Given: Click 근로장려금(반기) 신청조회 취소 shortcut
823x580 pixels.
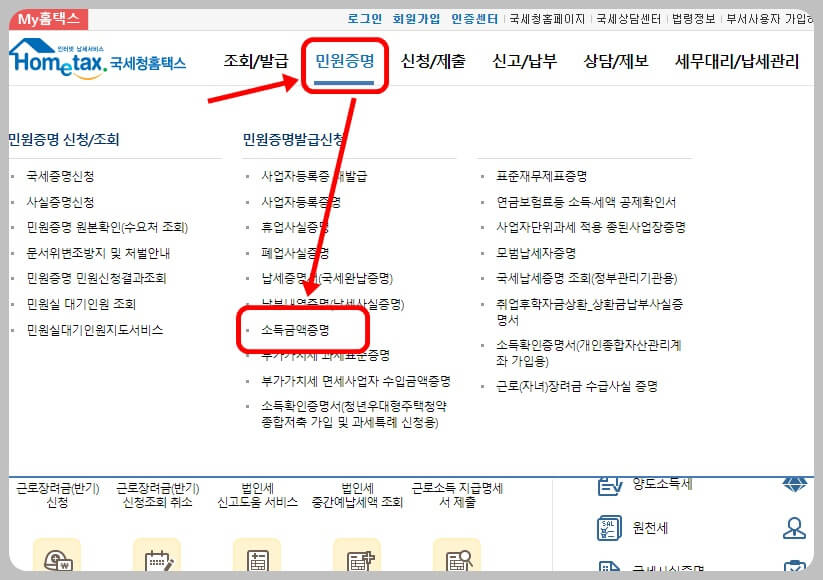Looking at the screenshot, I should (157, 495).
